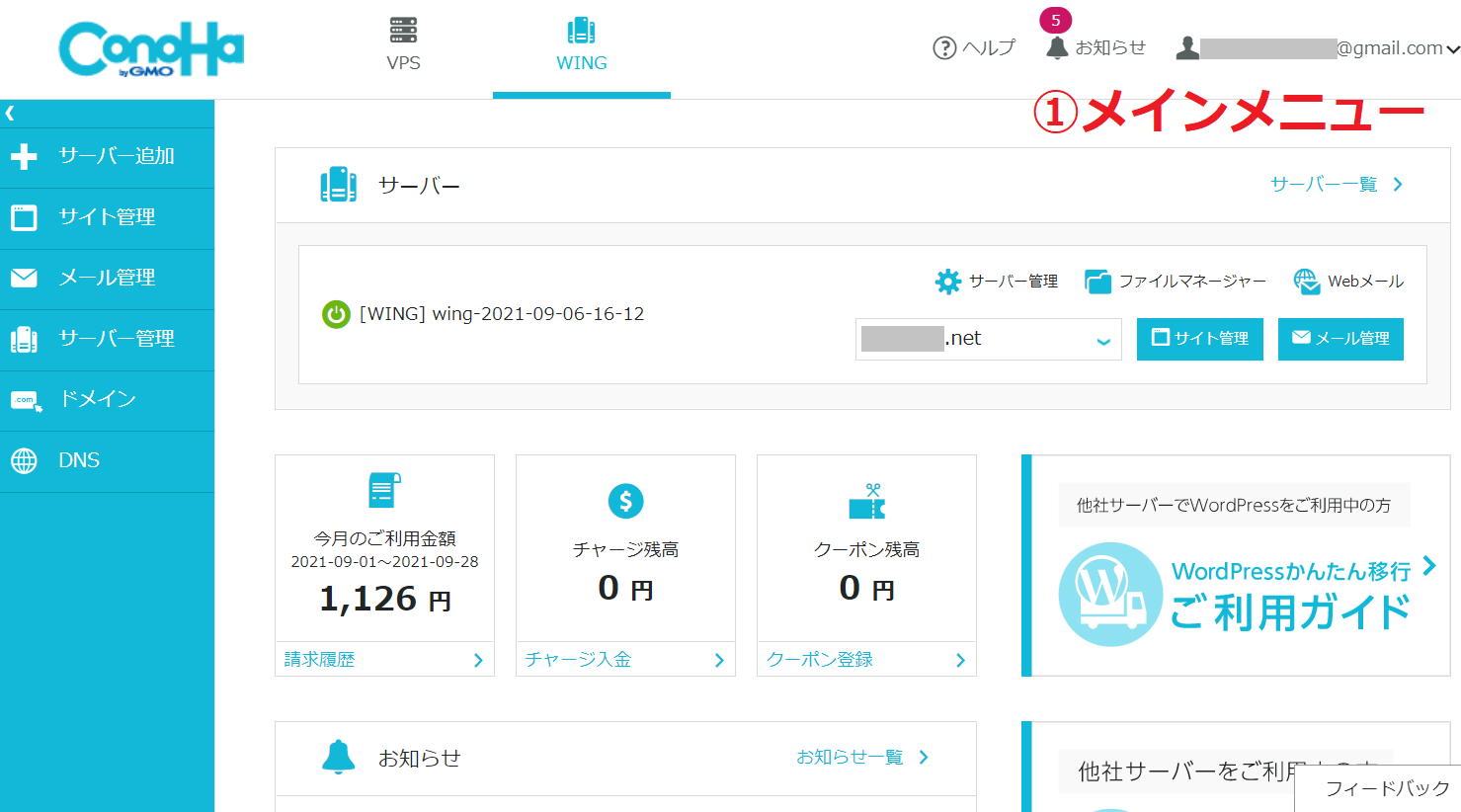Image resolution: width=1461 pixels, height=812 pixels.
Task: Open ファイルマネージャー
Action: pos(1176,282)
